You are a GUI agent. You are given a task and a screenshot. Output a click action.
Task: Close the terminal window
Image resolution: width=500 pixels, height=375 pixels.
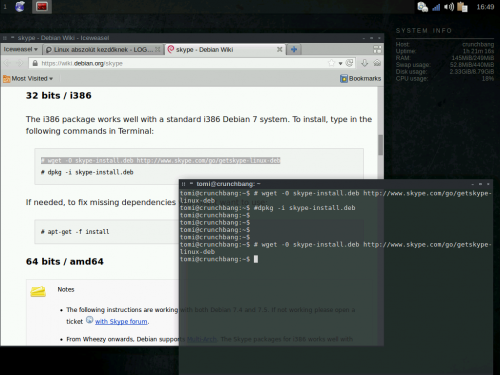[x=488, y=184]
